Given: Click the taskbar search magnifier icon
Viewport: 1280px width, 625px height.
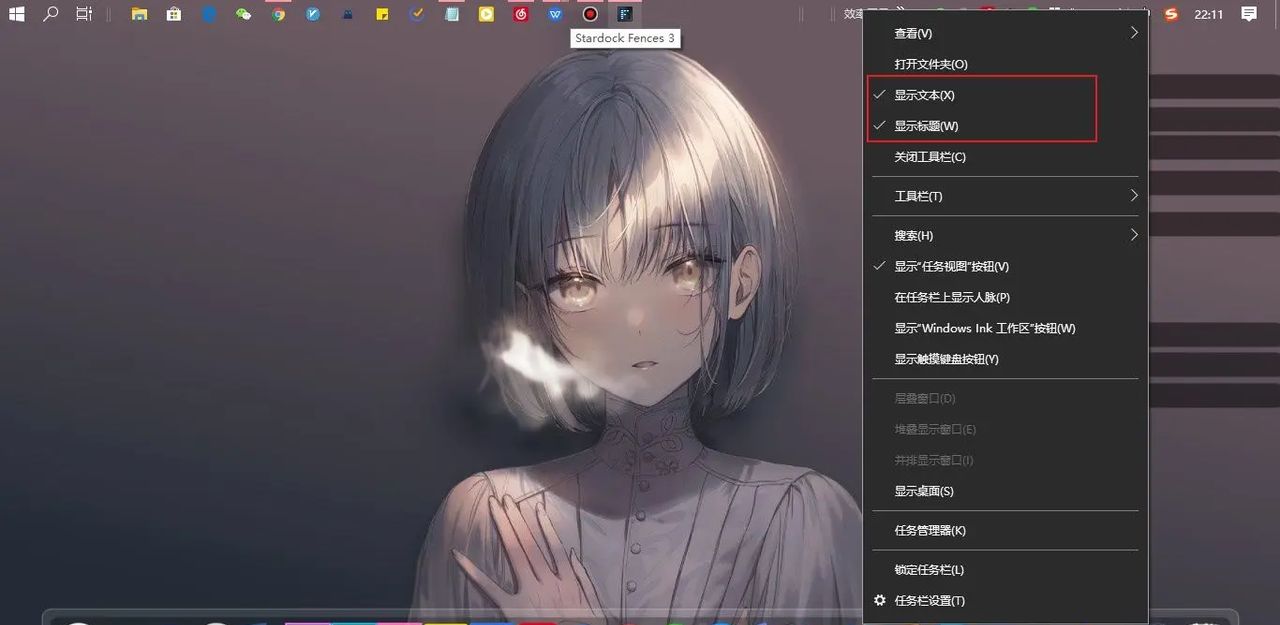Looking at the screenshot, I should click(51, 14).
